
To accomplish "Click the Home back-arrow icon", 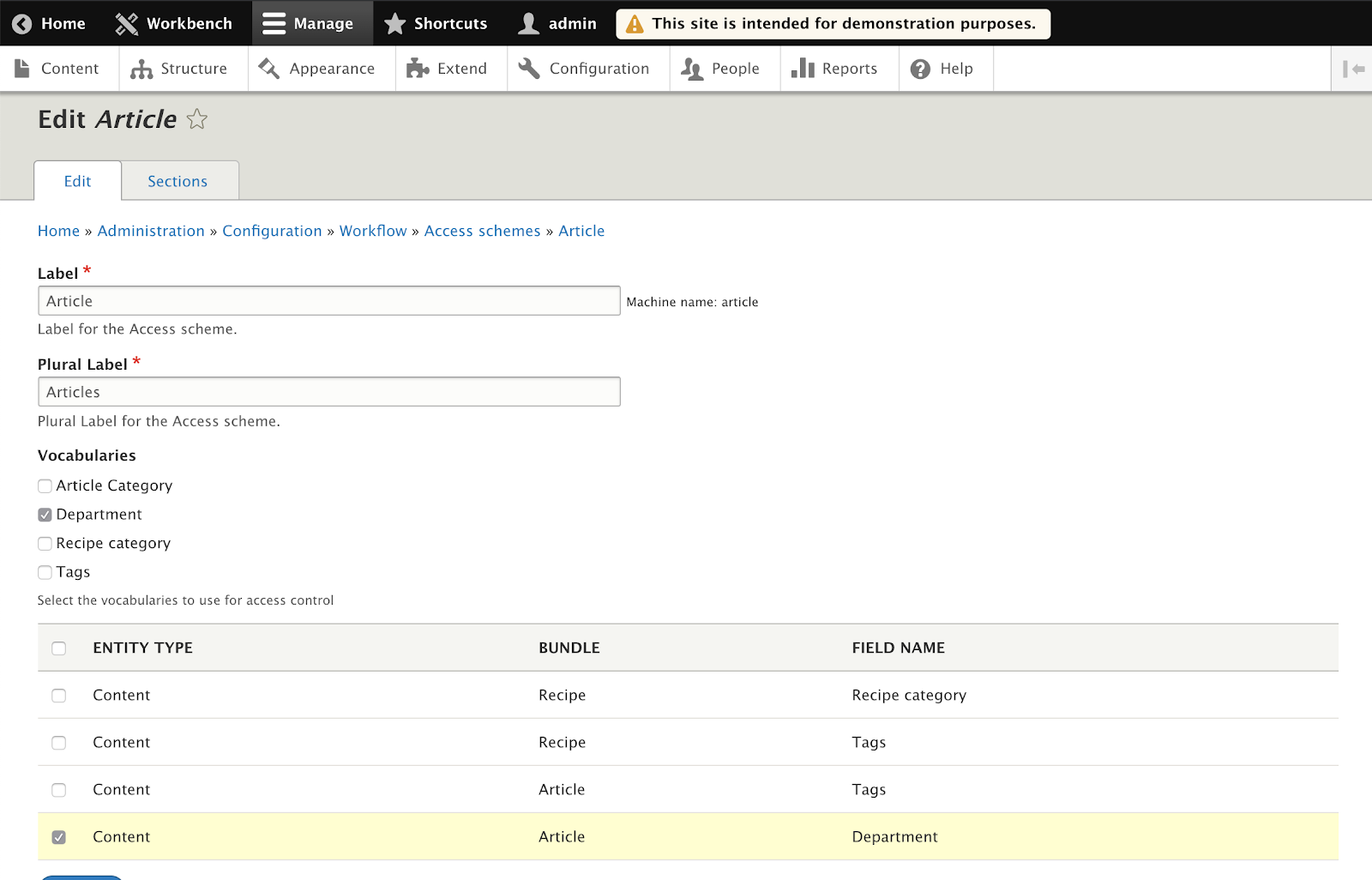I will click(x=22, y=24).
